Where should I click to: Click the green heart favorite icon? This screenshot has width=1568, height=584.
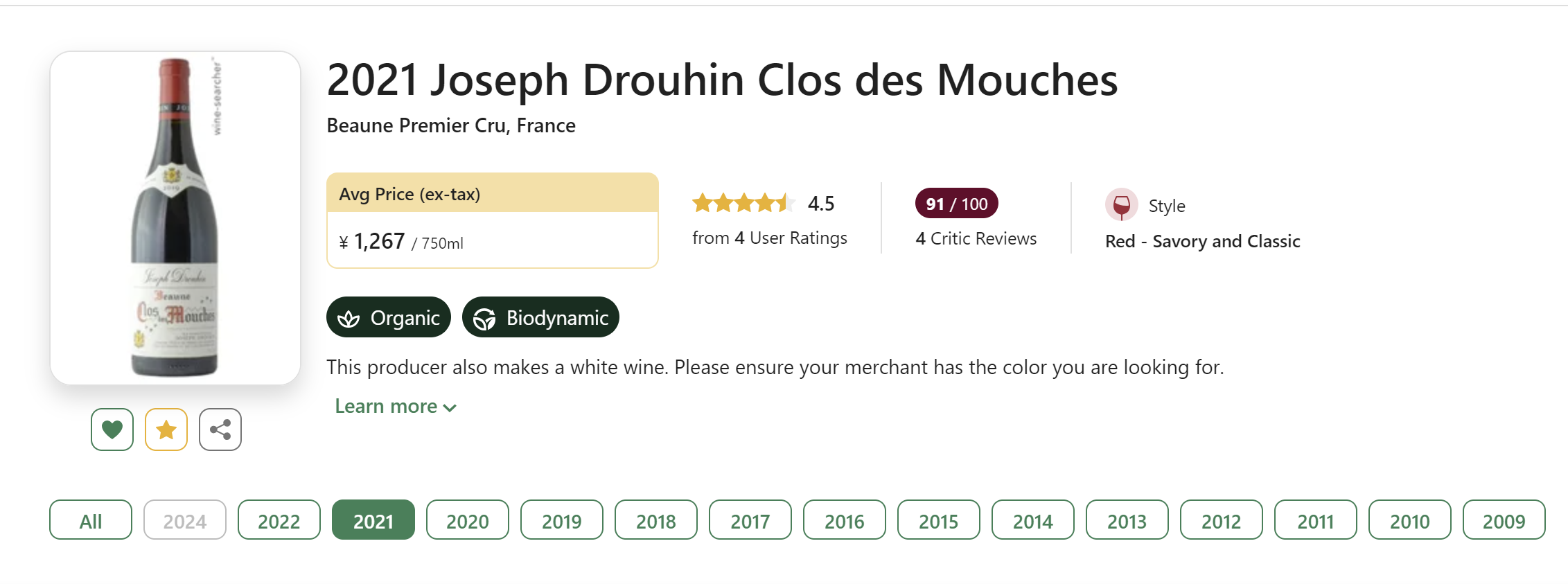(x=112, y=430)
